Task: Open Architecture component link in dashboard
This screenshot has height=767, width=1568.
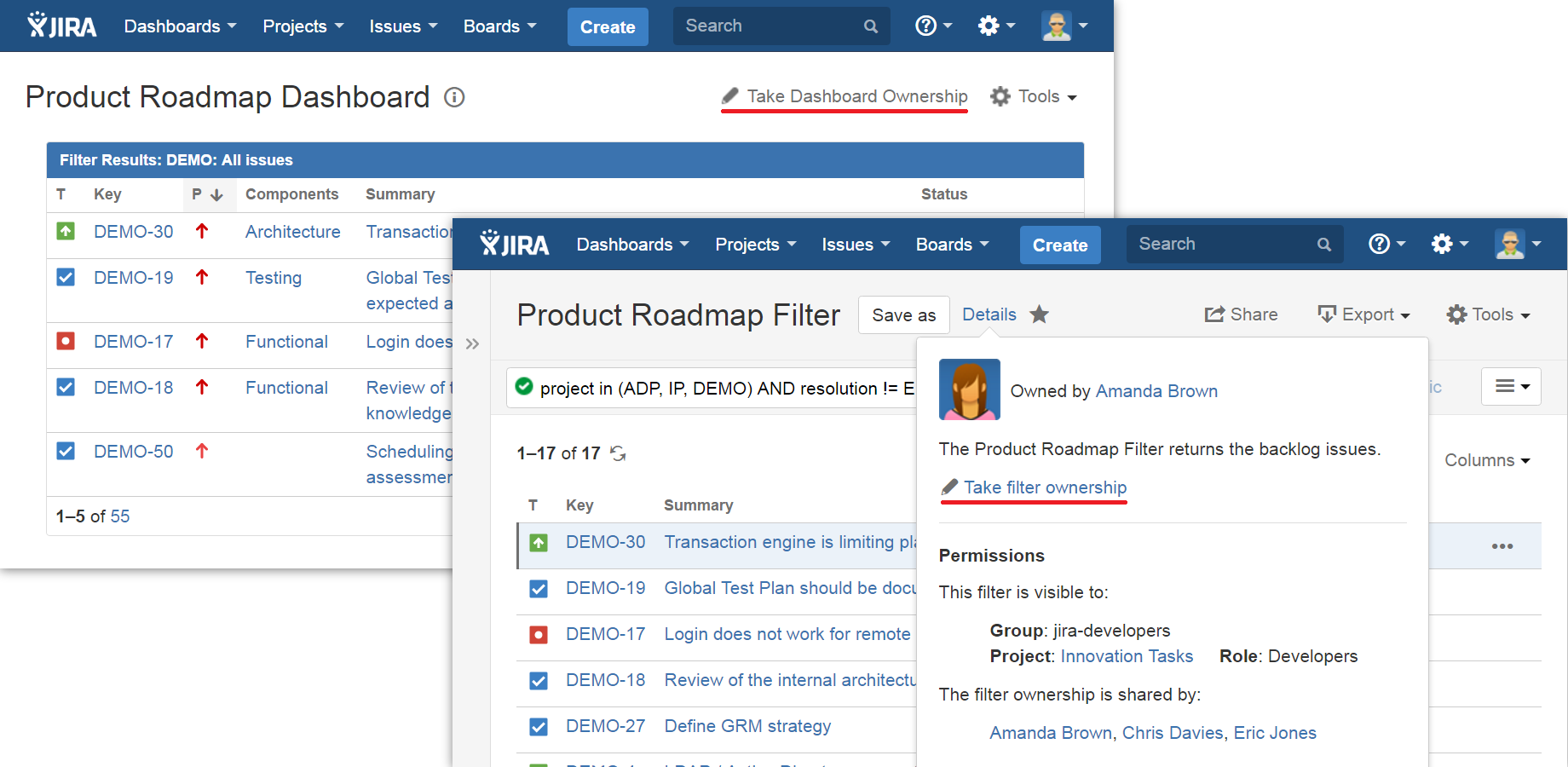Action: tap(293, 232)
